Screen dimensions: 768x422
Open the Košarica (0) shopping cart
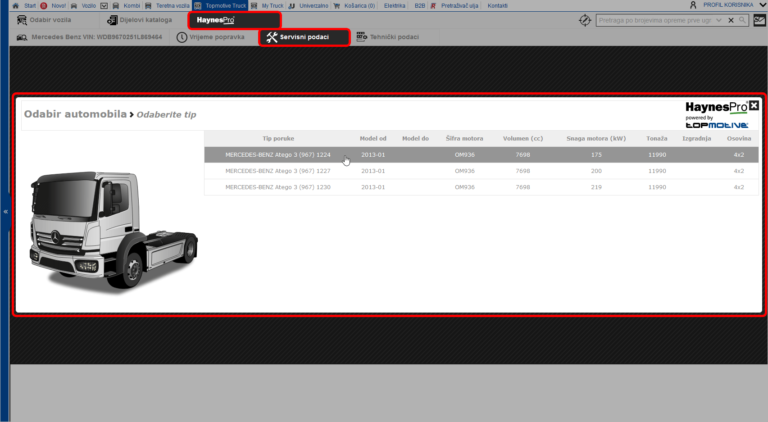(x=359, y=6)
